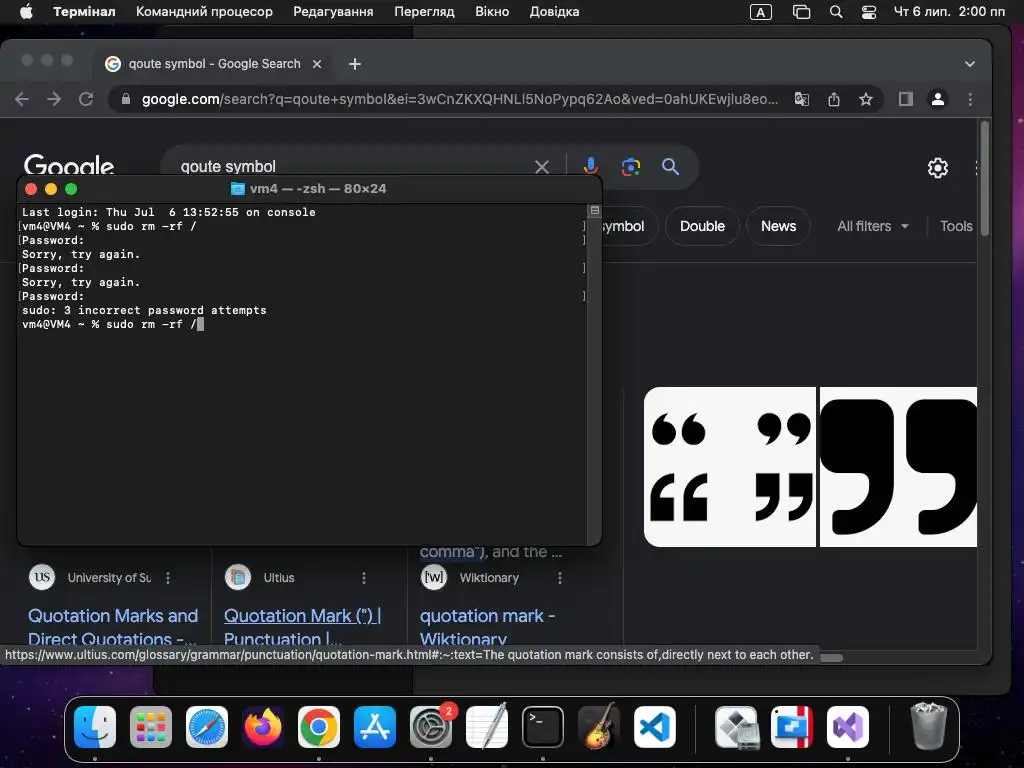This screenshot has height=768, width=1024.
Task: Open Google quick settings gear
Action: (x=938, y=168)
